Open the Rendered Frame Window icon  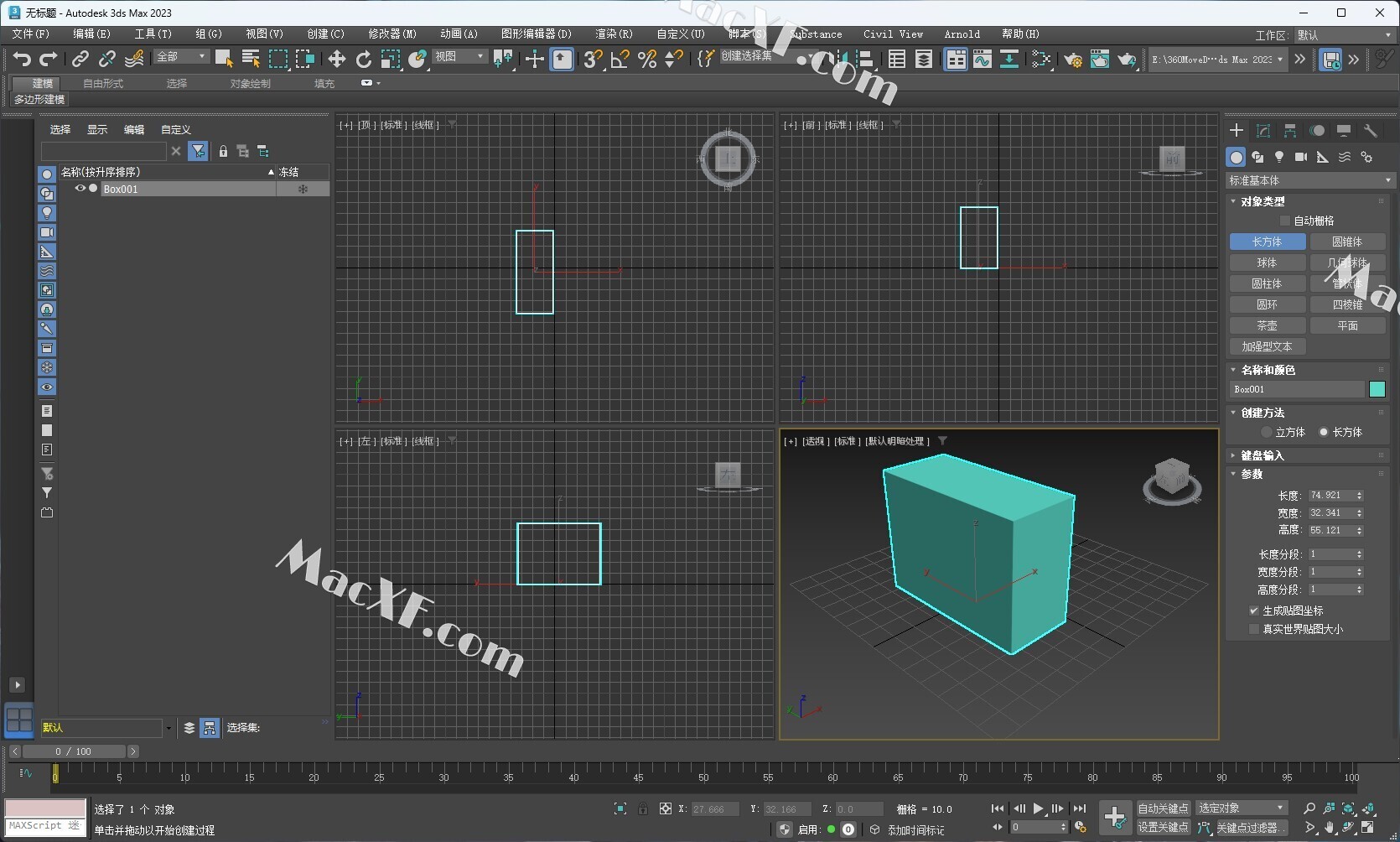tap(1099, 59)
